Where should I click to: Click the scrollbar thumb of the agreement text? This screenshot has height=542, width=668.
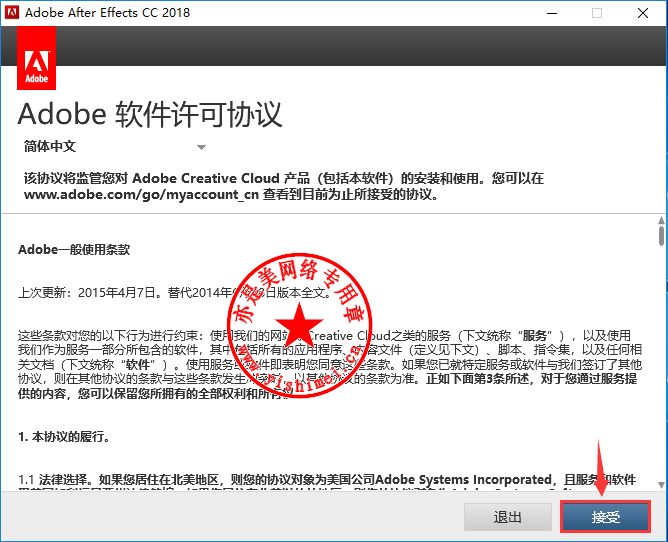point(661,236)
